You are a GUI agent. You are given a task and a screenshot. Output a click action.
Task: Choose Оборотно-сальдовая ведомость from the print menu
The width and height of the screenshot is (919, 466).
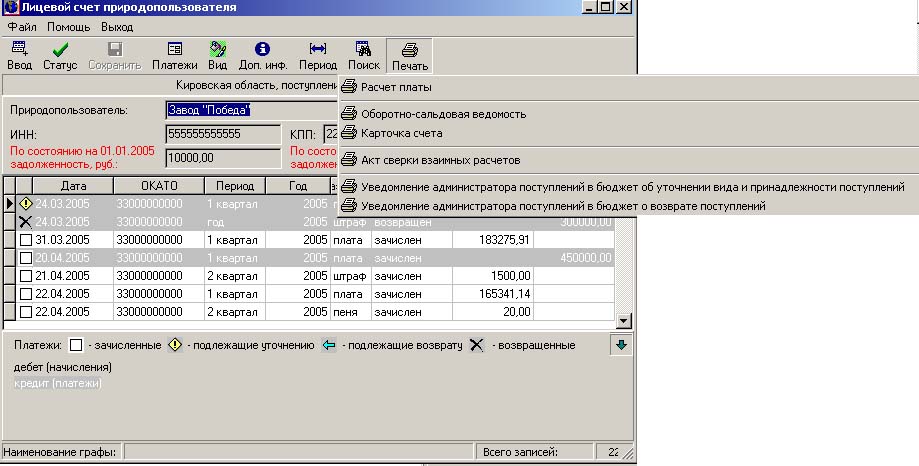(443, 114)
